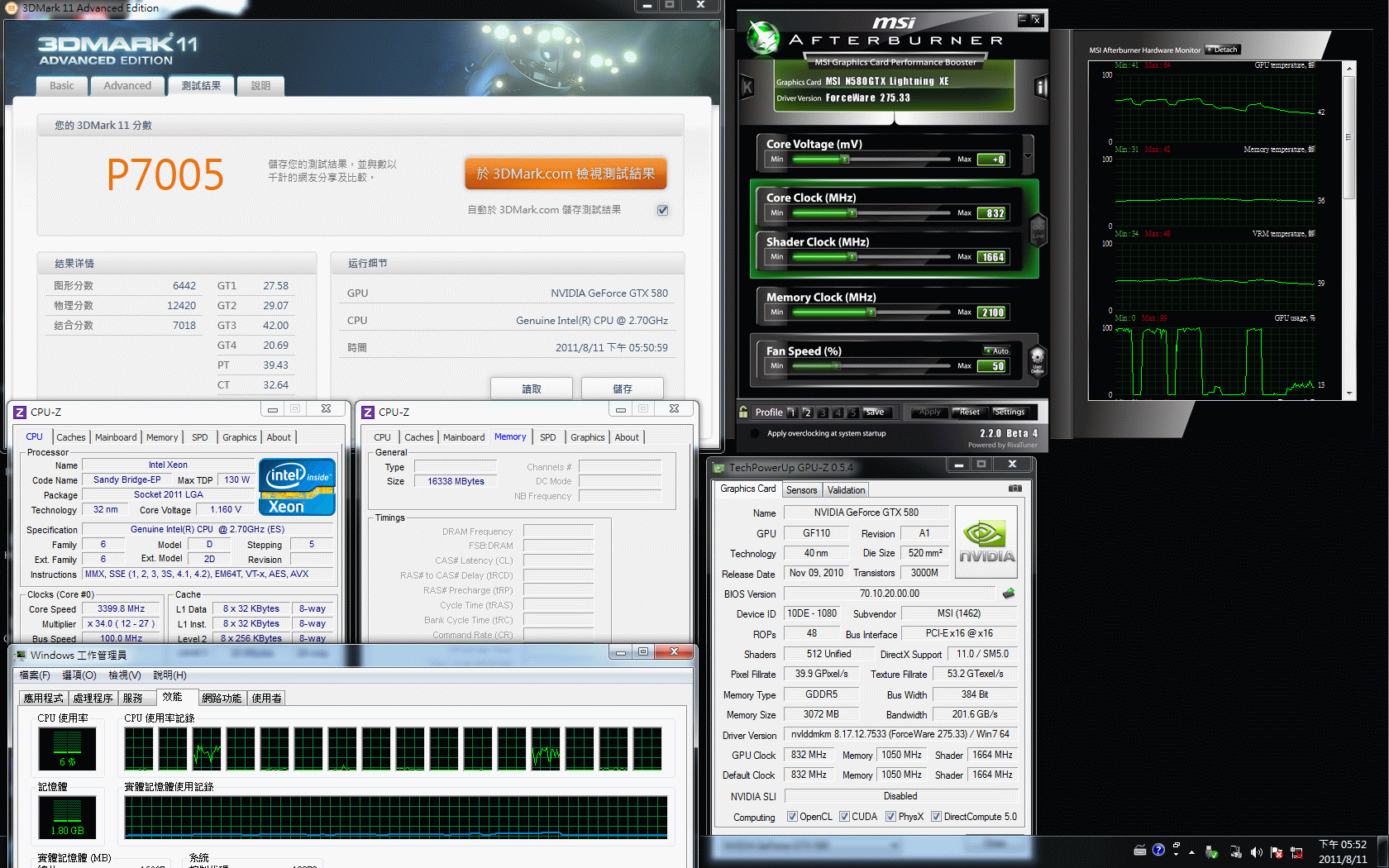1389x868 pixels.
Task: Click the Intel Xeon logo in CPU-Z
Action: click(297, 488)
